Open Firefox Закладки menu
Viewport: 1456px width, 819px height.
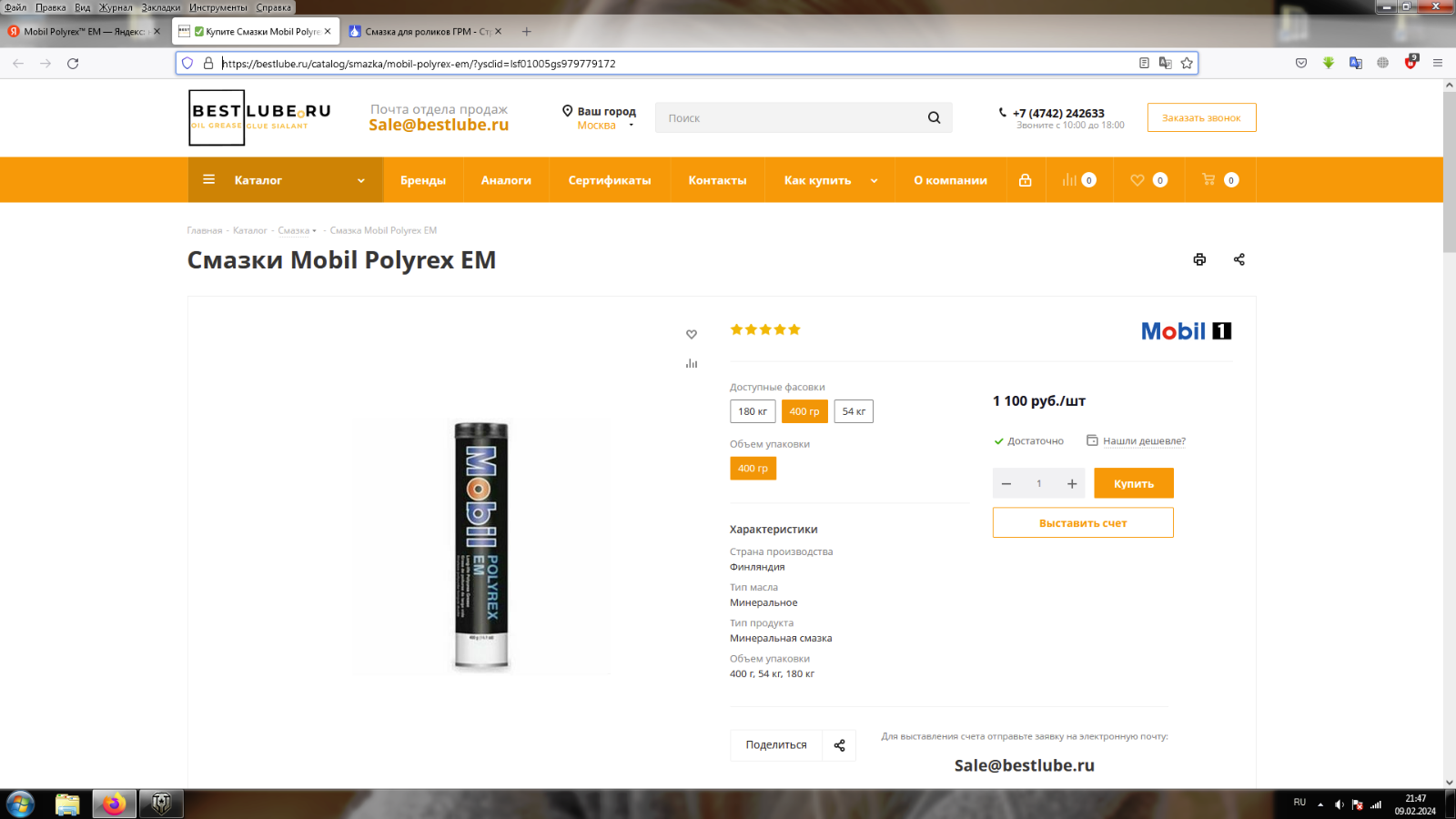[x=161, y=7]
